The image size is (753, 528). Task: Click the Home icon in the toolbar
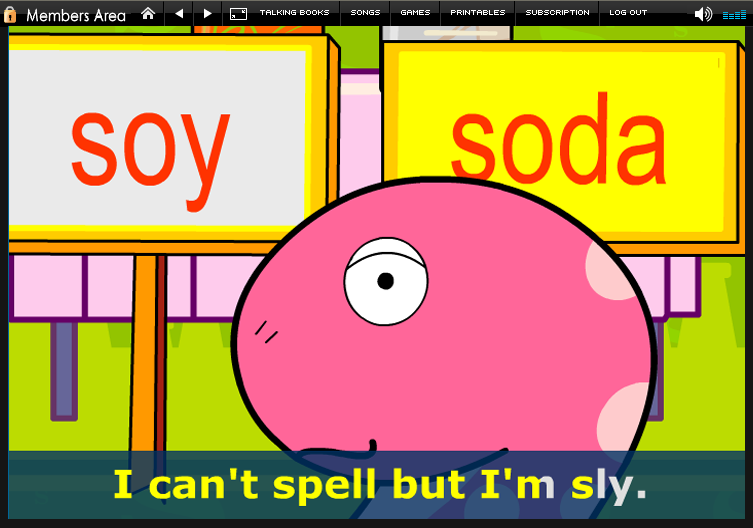point(148,13)
